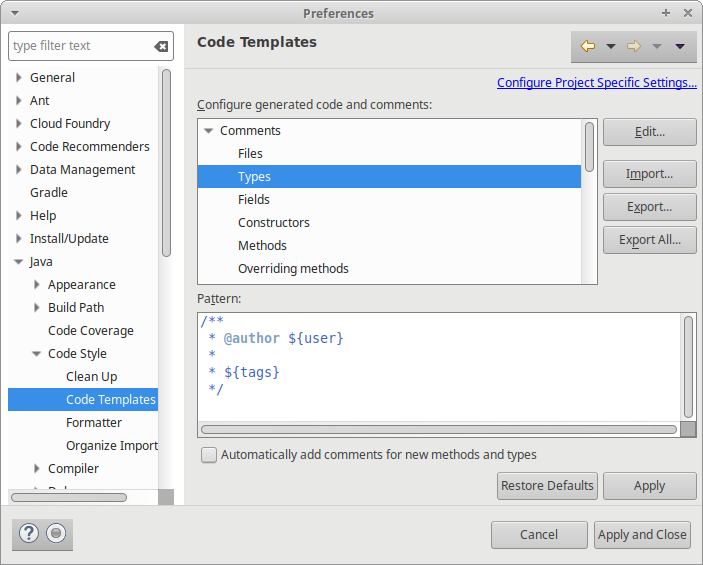703x565 pixels.
Task: Enable automatically add comments checkbox
Action: (x=209, y=455)
